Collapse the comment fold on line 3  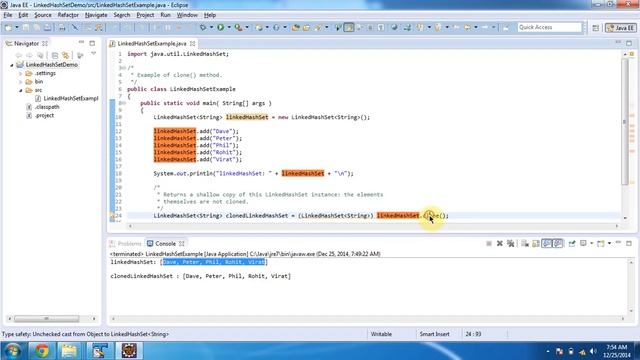click(x=123, y=68)
